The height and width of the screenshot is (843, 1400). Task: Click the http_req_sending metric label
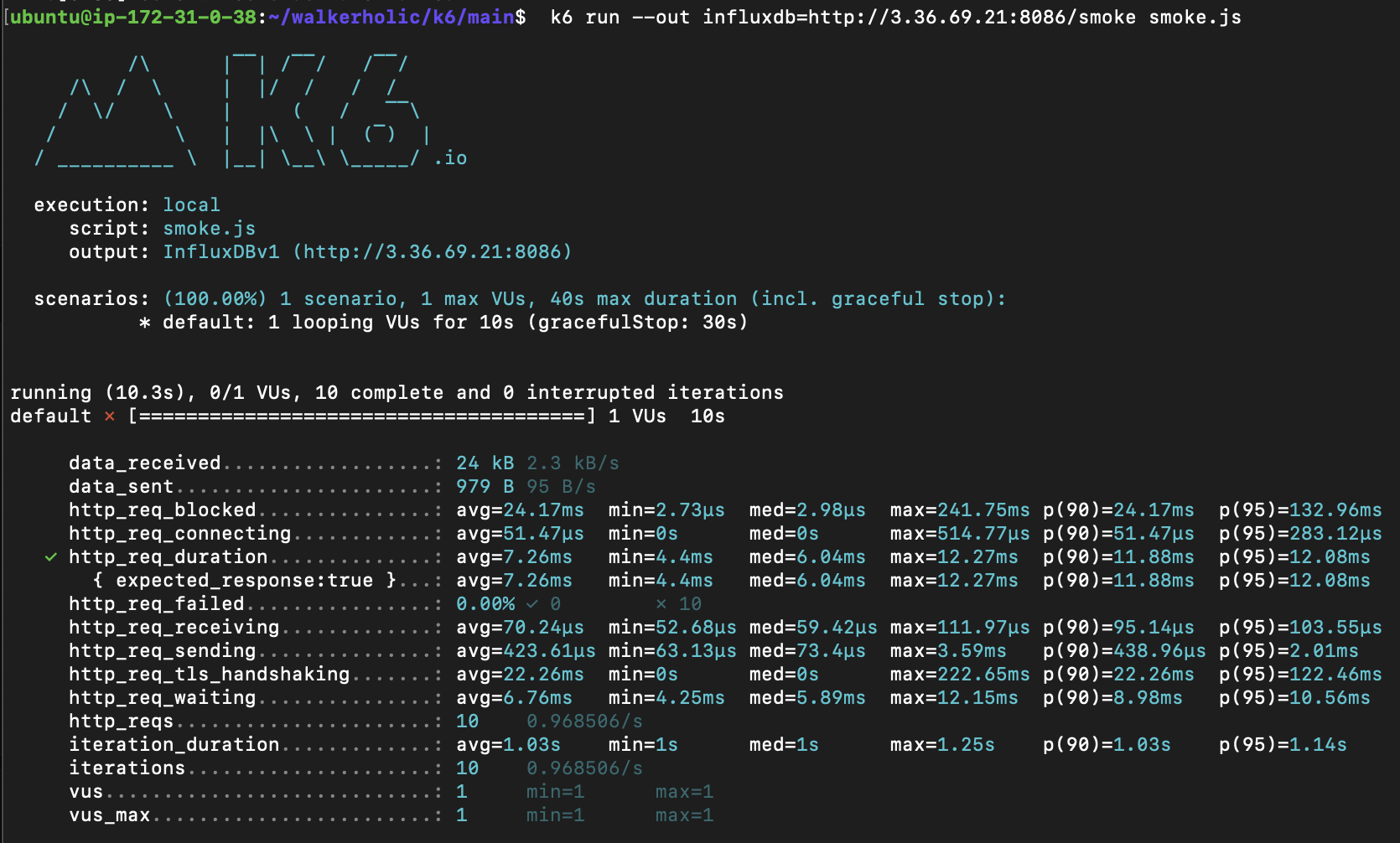[x=163, y=651]
